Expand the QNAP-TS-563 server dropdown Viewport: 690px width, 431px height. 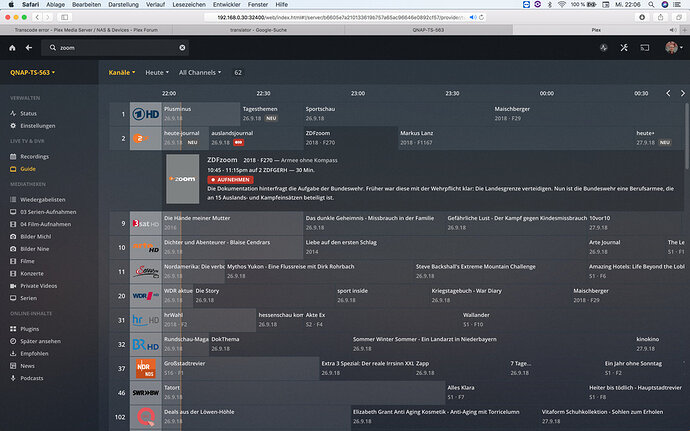pos(33,73)
